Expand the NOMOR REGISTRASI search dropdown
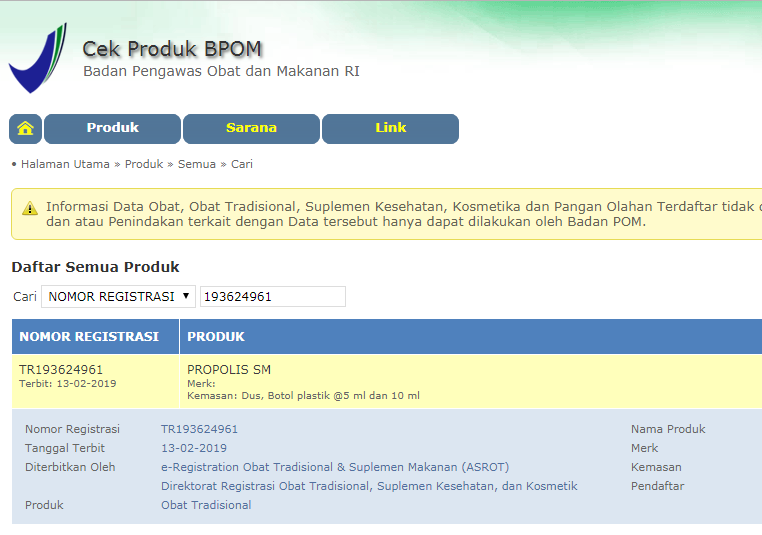 [x=119, y=296]
